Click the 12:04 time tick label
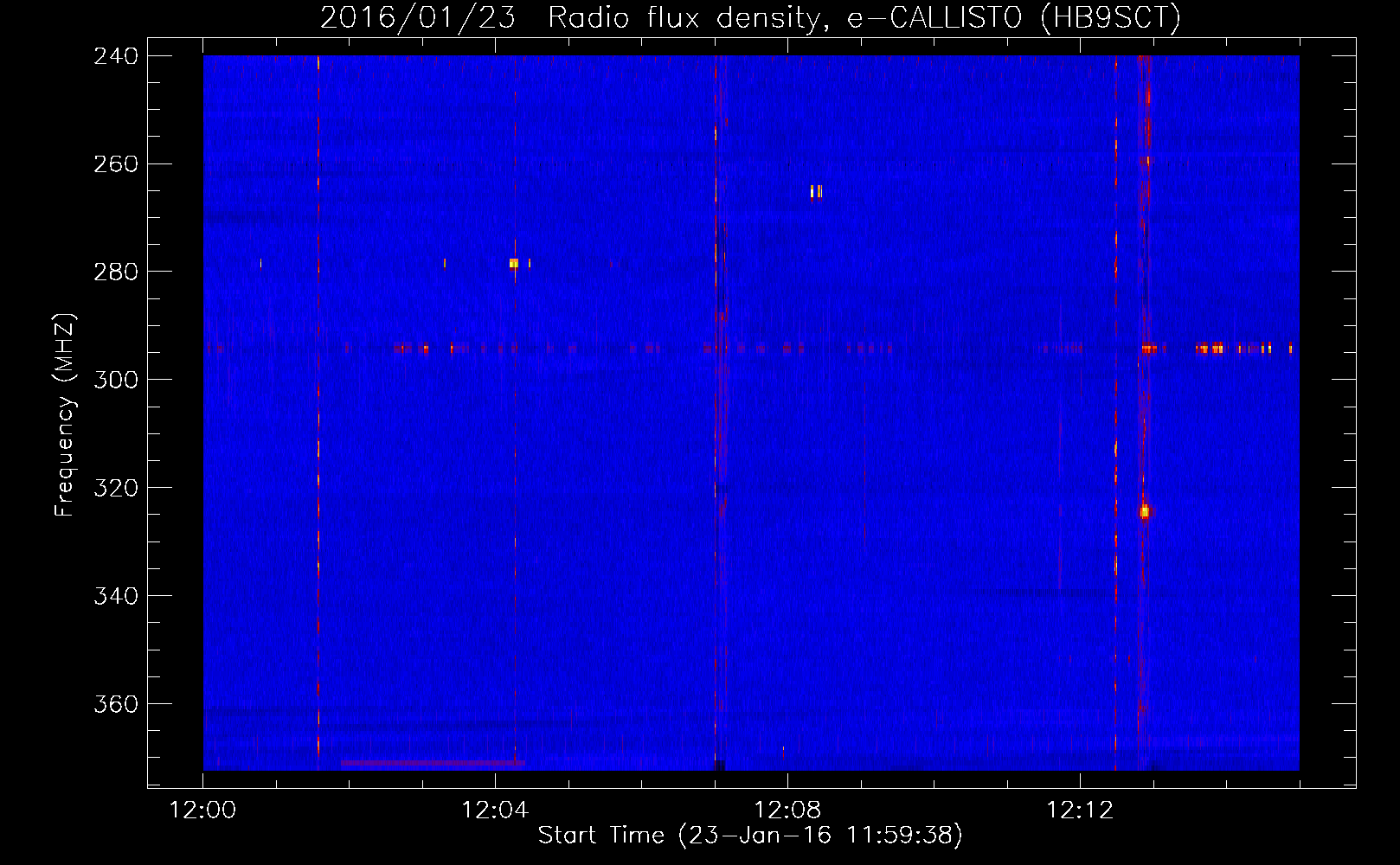This screenshot has height=865, width=1400. 495,811
